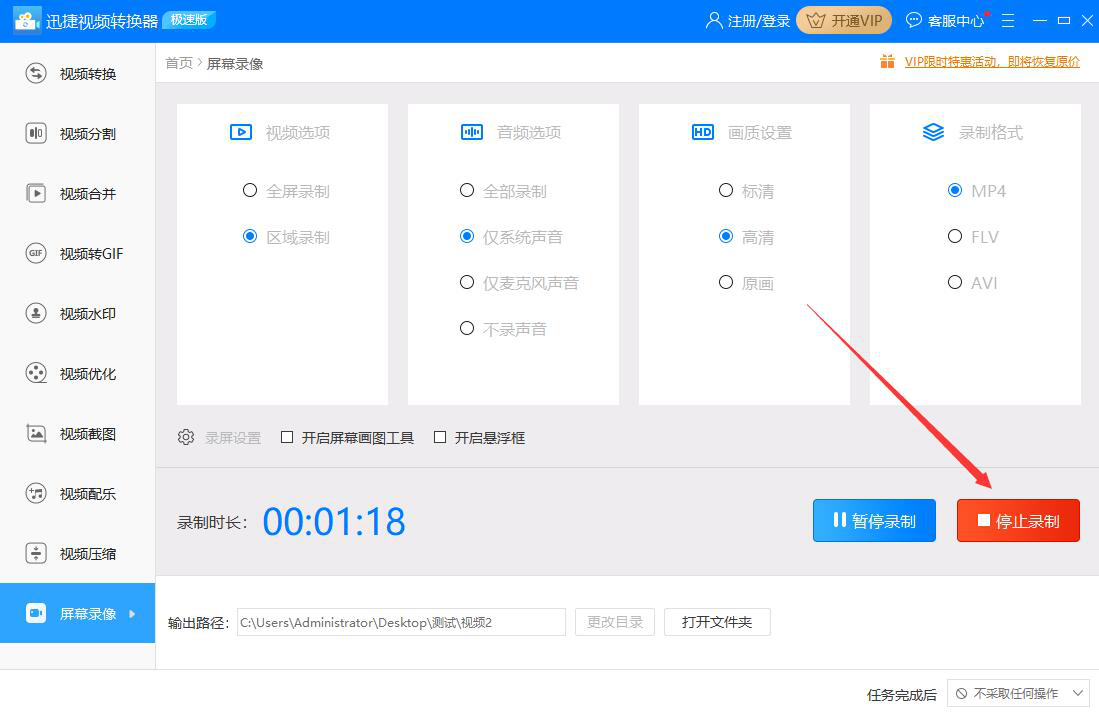Click the 屏幕录像 camera icon in sidebar

tap(36, 613)
